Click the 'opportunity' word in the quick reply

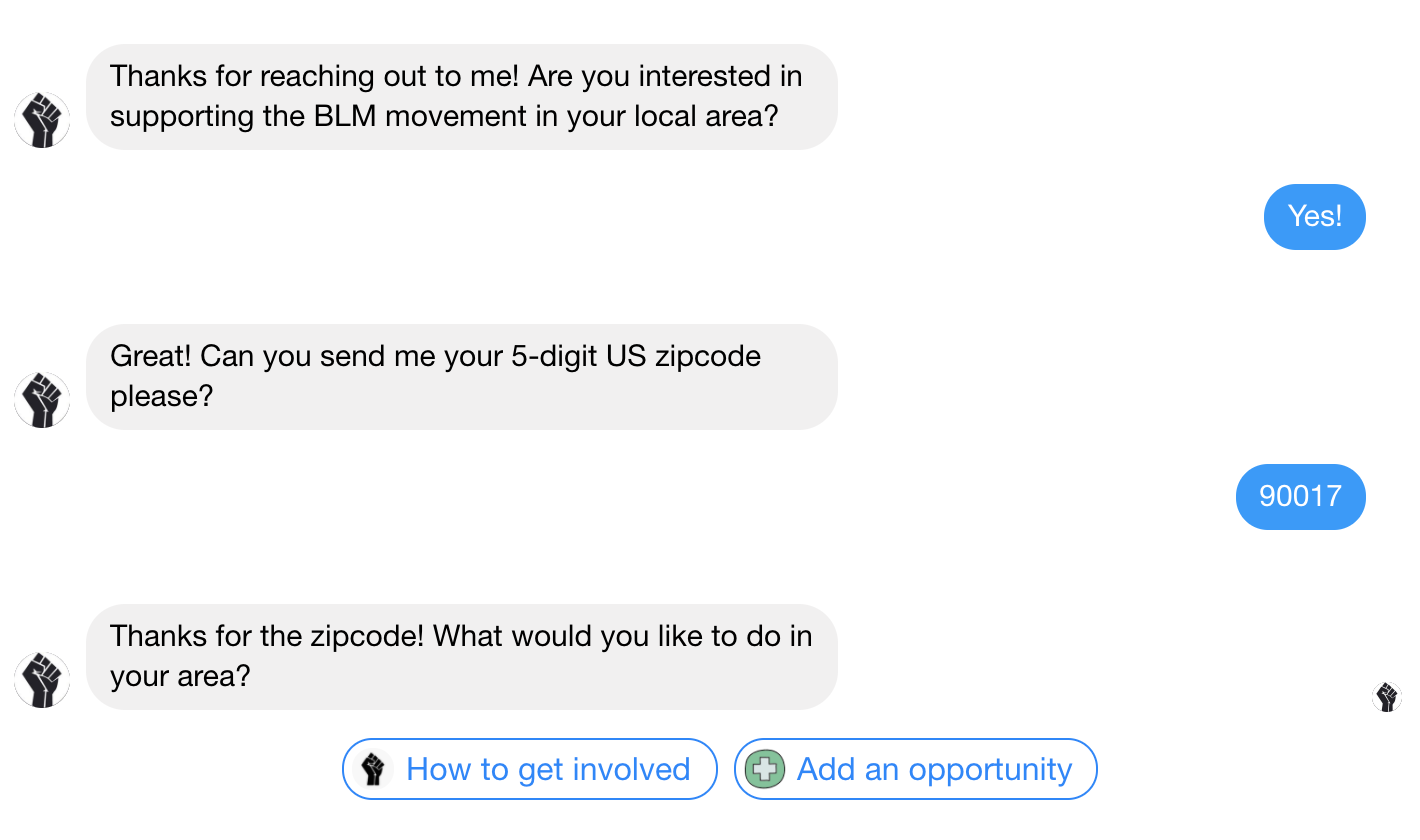[990, 769]
